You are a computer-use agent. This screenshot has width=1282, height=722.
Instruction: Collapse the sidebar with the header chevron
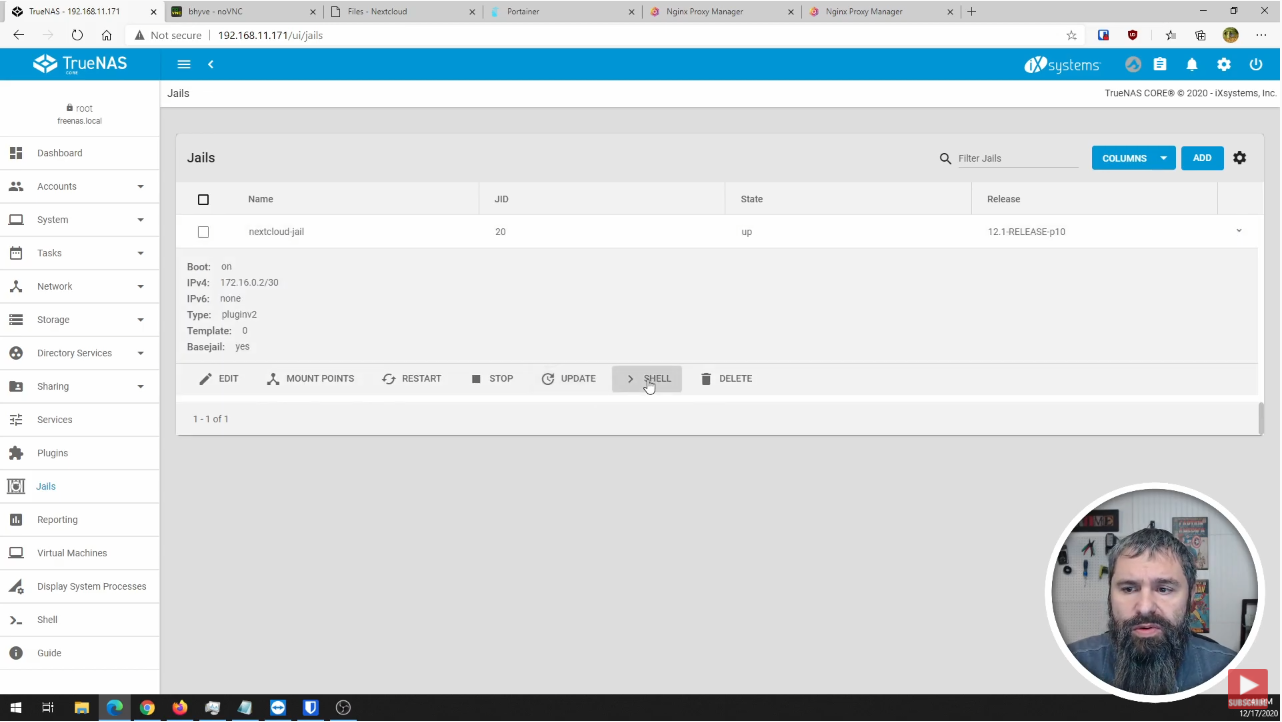pos(210,64)
